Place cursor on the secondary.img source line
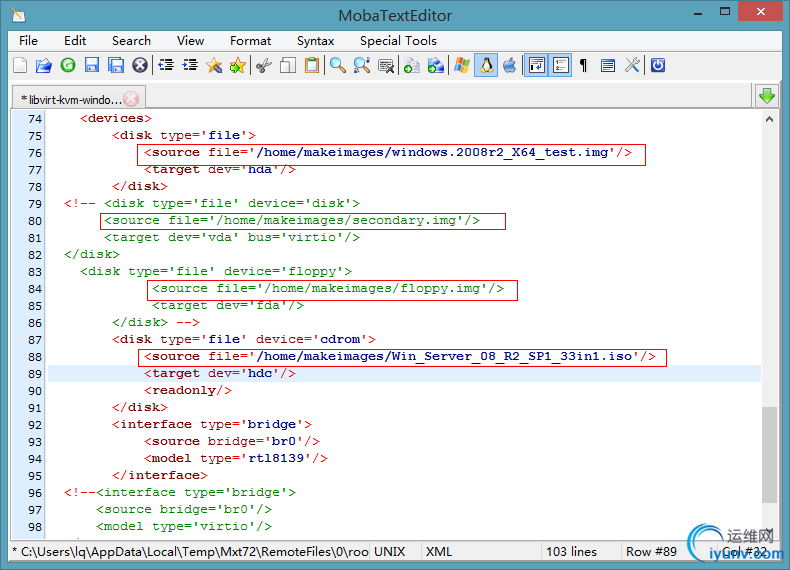Image resolution: width=790 pixels, height=570 pixels. tap(292, 221)
